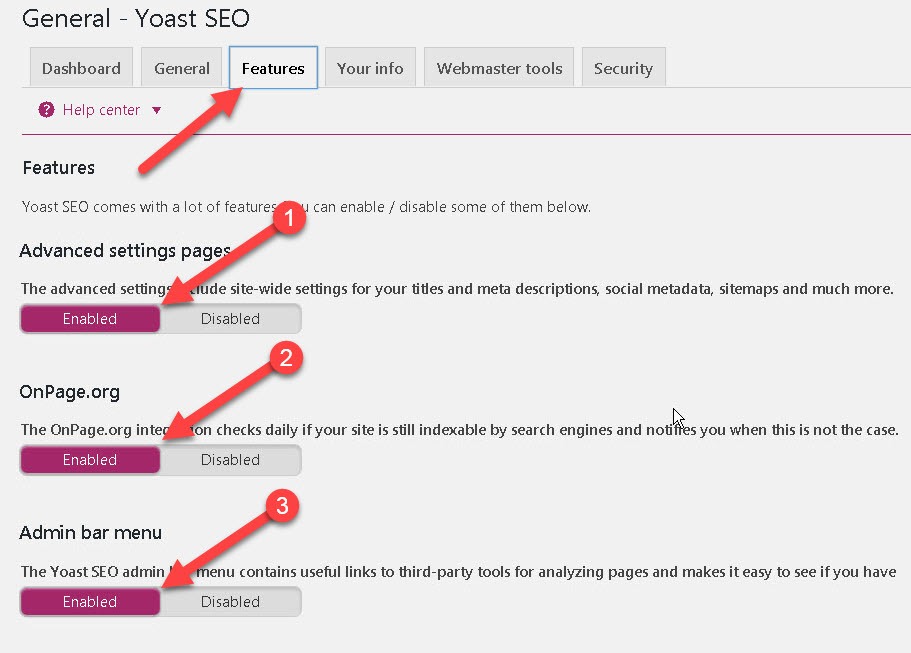
Task: Click the red numbered marker 2
Action: tap(286, 357)
